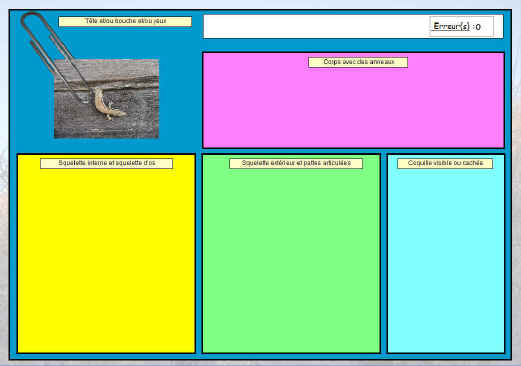
Task: Click the 'Coquille visible ou cachée' label
Action: (445, 163)
